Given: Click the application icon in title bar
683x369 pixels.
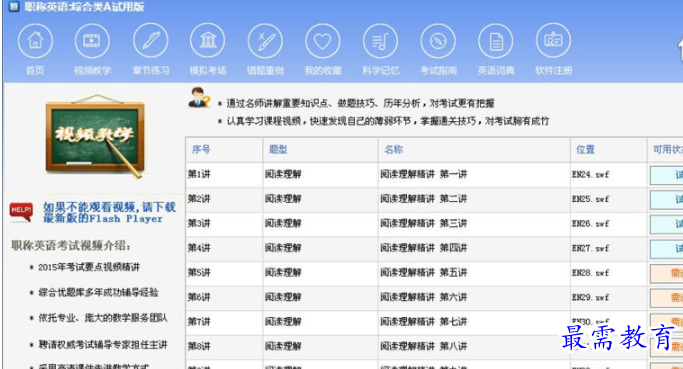Looking at the screenshot, I should pos(14,7).
